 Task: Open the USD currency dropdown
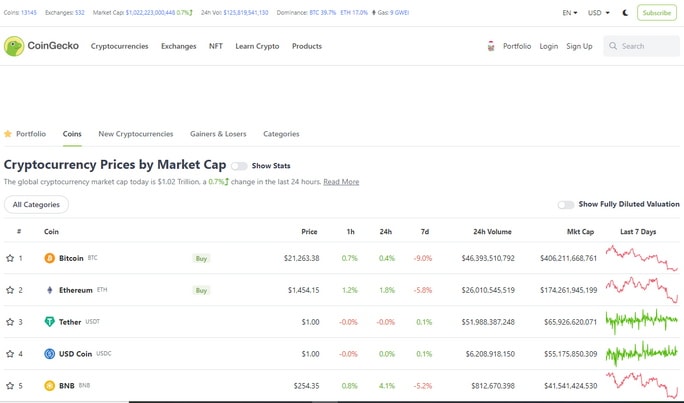pyautogui.click(x=598, y=13)
